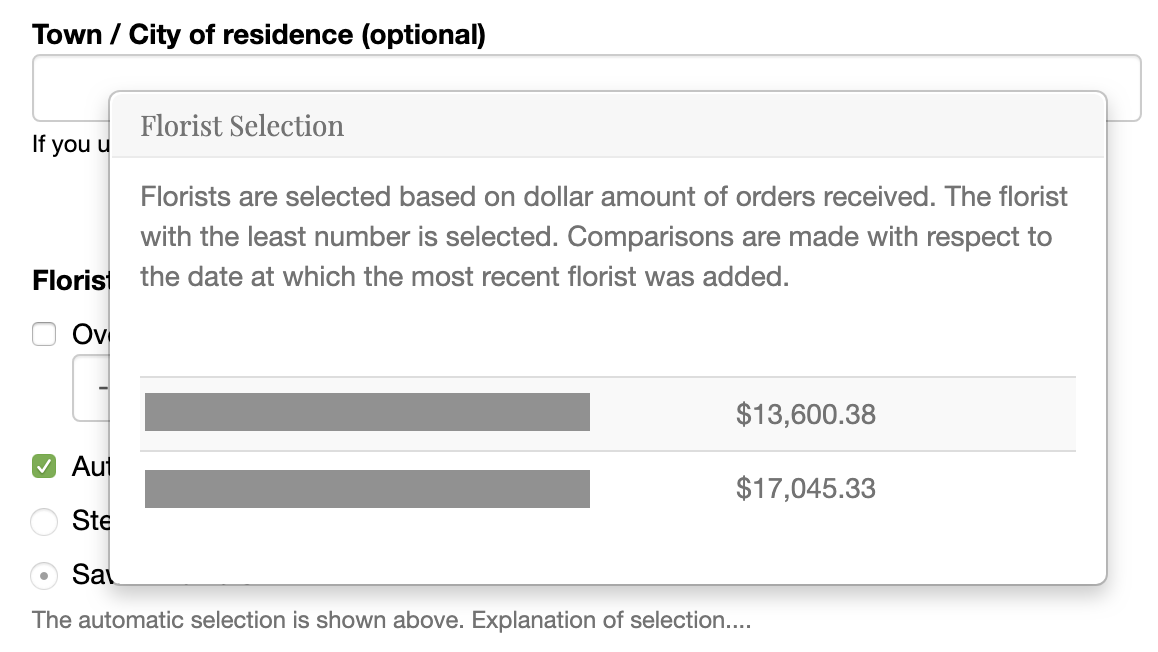Click "The automatic selection is shown above" text
Viewport: 1158px width, 652px height.
tap(248, 620)
